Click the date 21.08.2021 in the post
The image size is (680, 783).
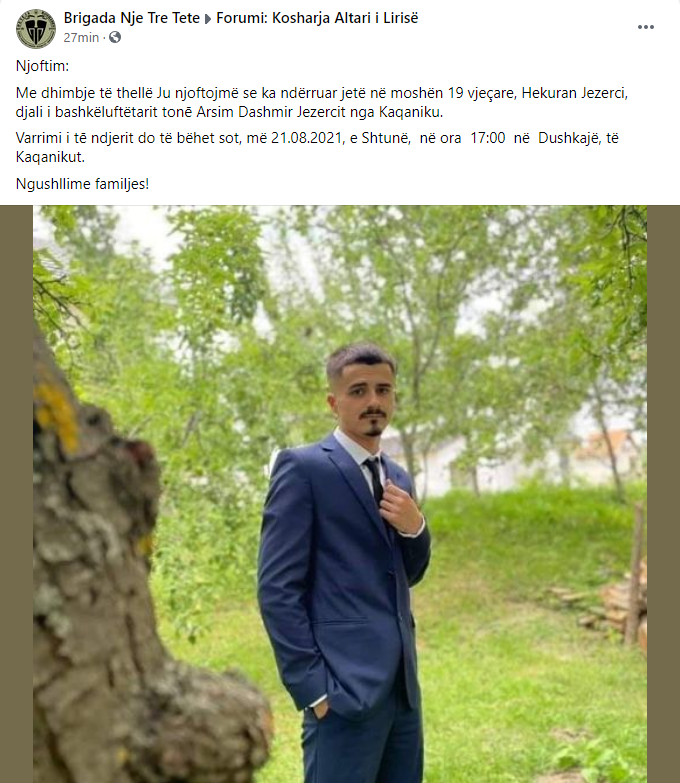click(x=308, y=138)
